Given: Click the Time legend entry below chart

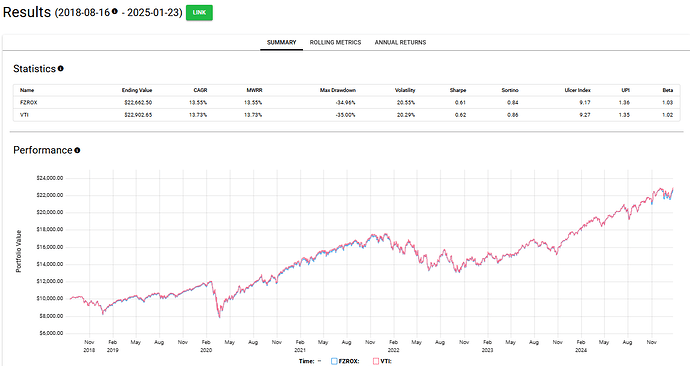Looking at the screenshot, I should 310,361.
